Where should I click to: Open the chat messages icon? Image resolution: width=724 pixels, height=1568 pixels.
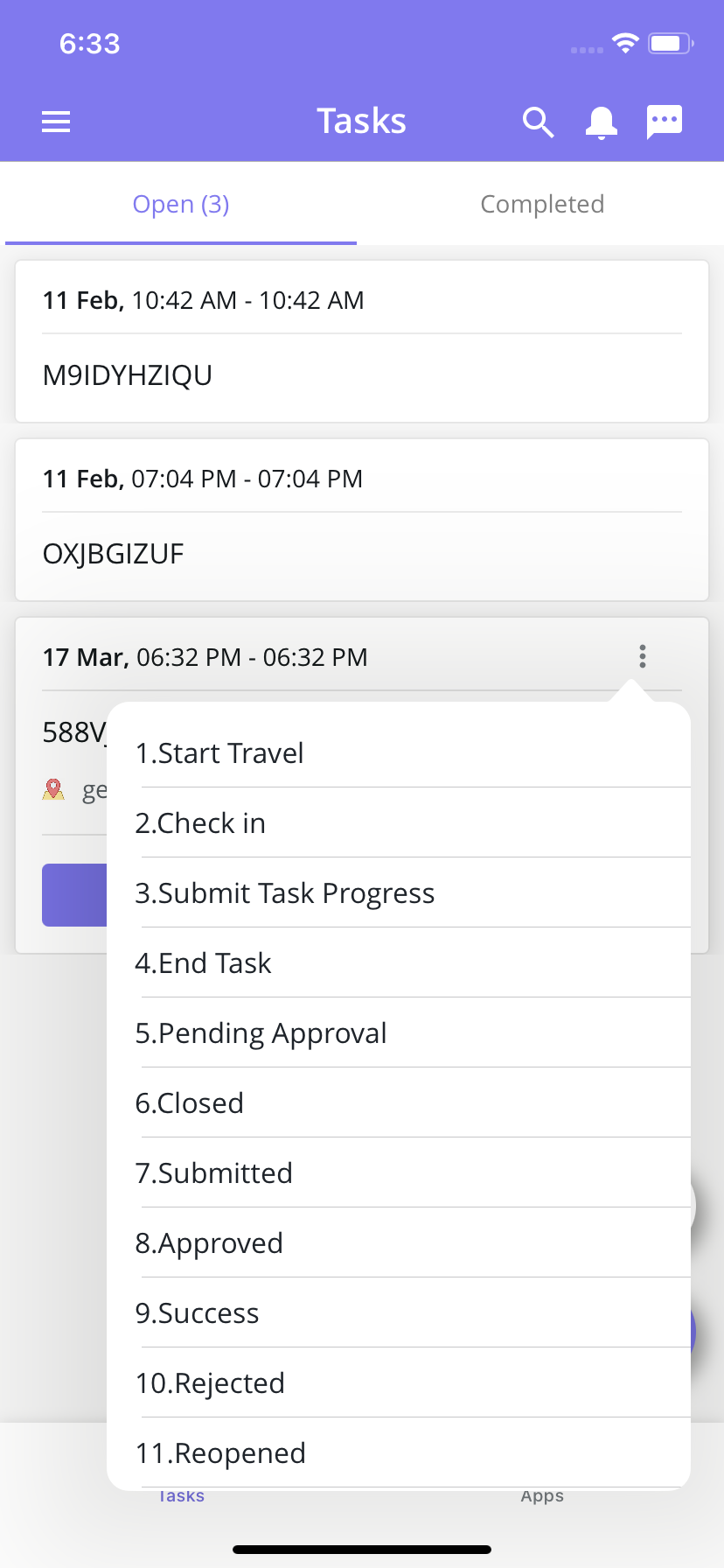tap(665, 122)
